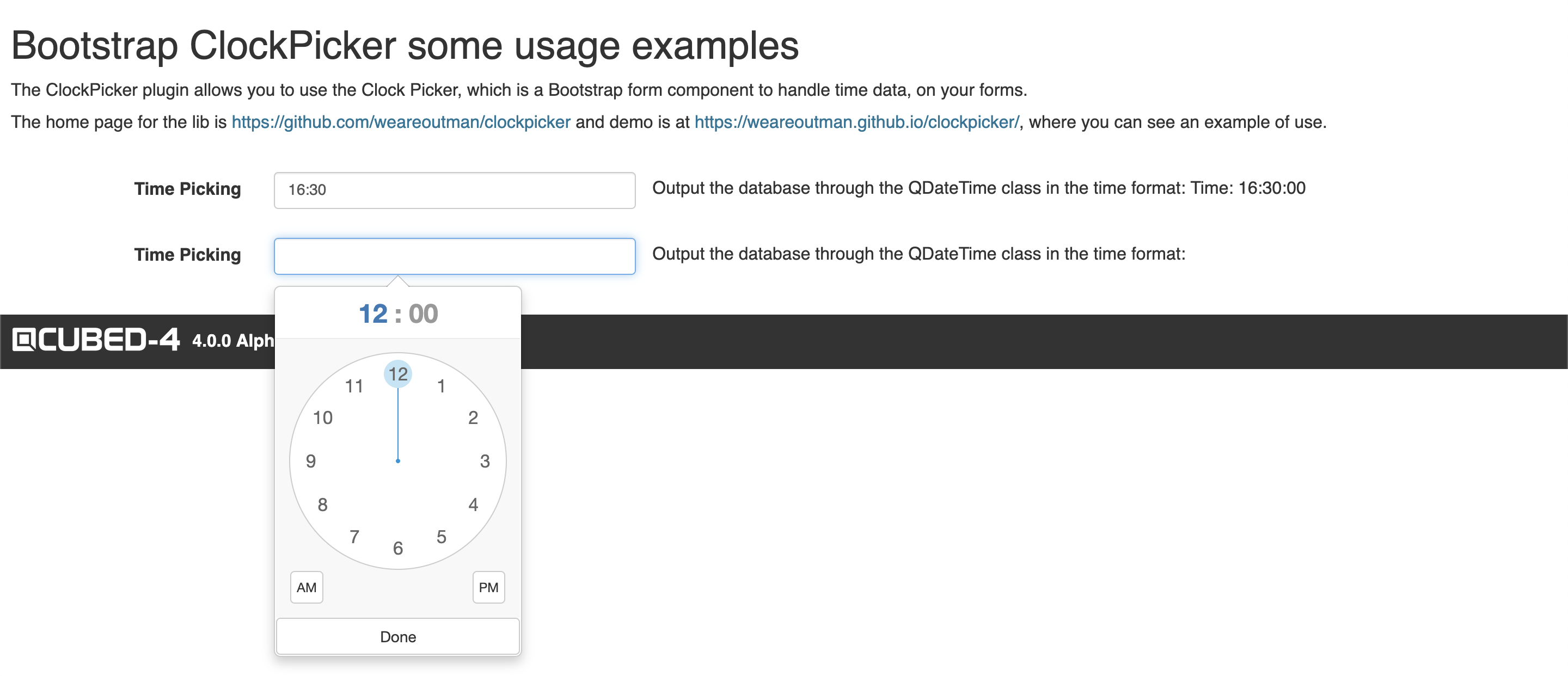Choose hour 1 on clock dial

[x=442, y=386]
